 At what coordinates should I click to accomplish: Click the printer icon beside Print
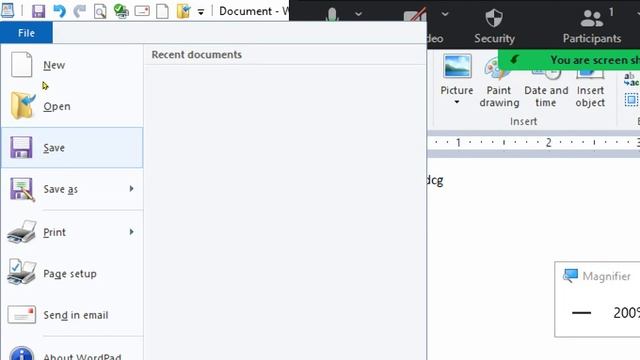pyautogui.click(x=22, y=232)
